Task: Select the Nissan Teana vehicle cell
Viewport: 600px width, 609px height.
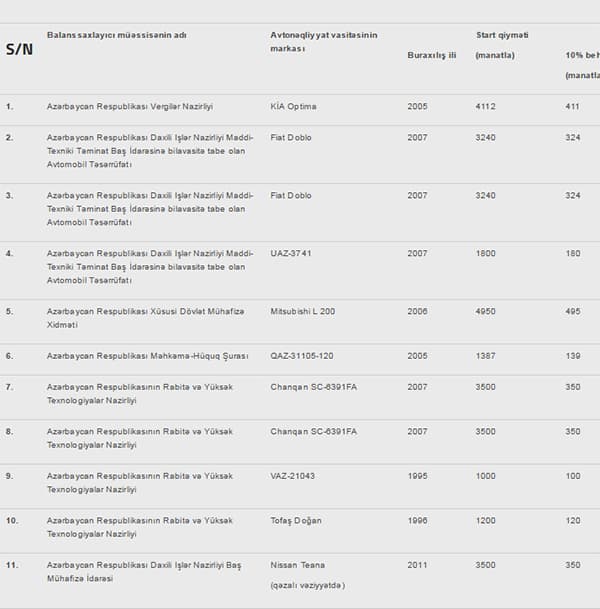Action: pos(297,565)
